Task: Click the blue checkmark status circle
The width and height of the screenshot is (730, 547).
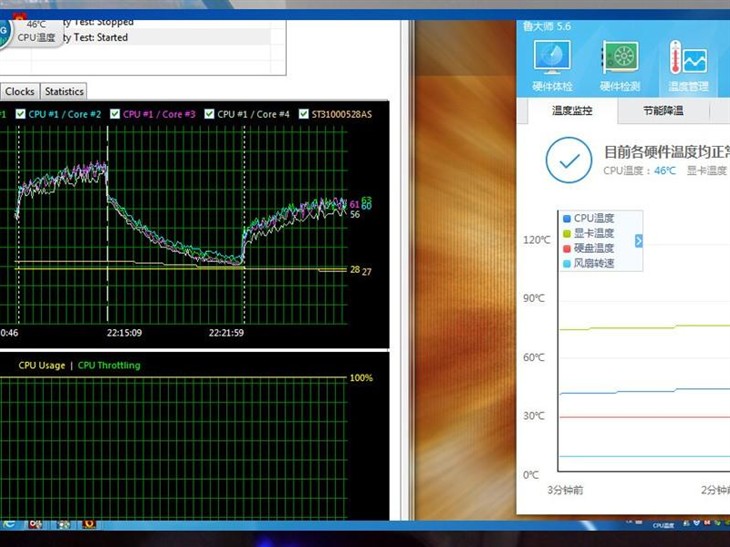Action: (x=569, y=160)
